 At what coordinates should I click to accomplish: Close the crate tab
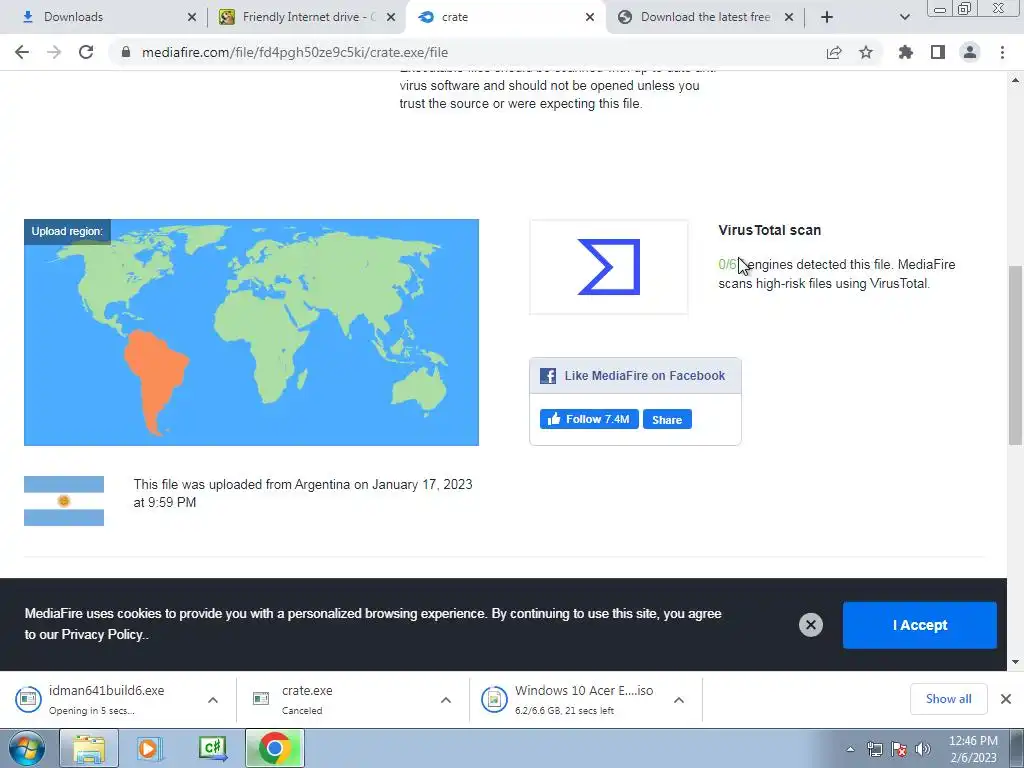[590, 17]
